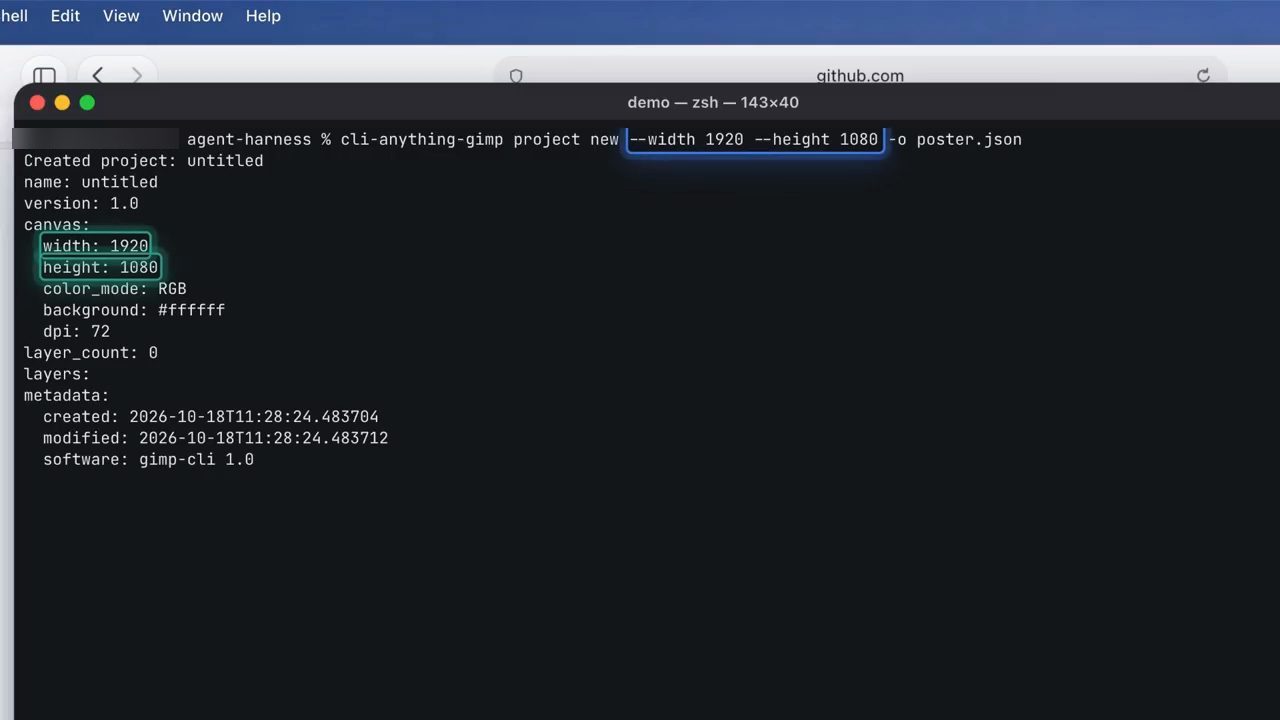Screen dimensions: 1280x720
Task: Go back in the browser window
Action: (x=98, y=76)
